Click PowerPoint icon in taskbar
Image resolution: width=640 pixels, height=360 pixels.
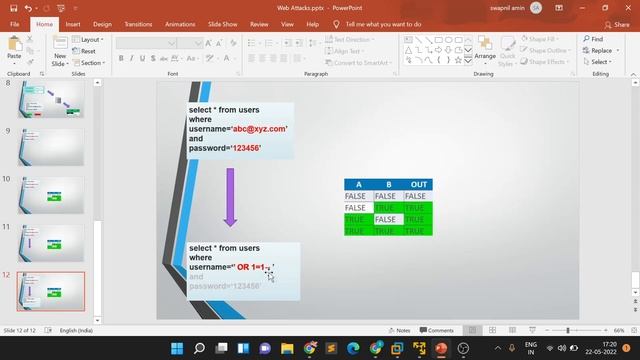tap(441, 348)
